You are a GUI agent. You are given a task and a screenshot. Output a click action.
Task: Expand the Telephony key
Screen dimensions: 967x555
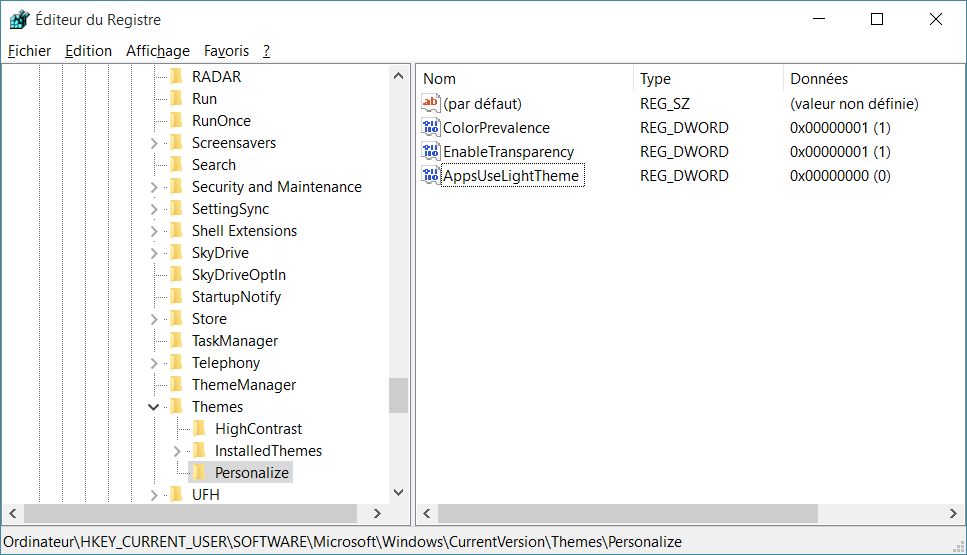[x=154, y=363]
